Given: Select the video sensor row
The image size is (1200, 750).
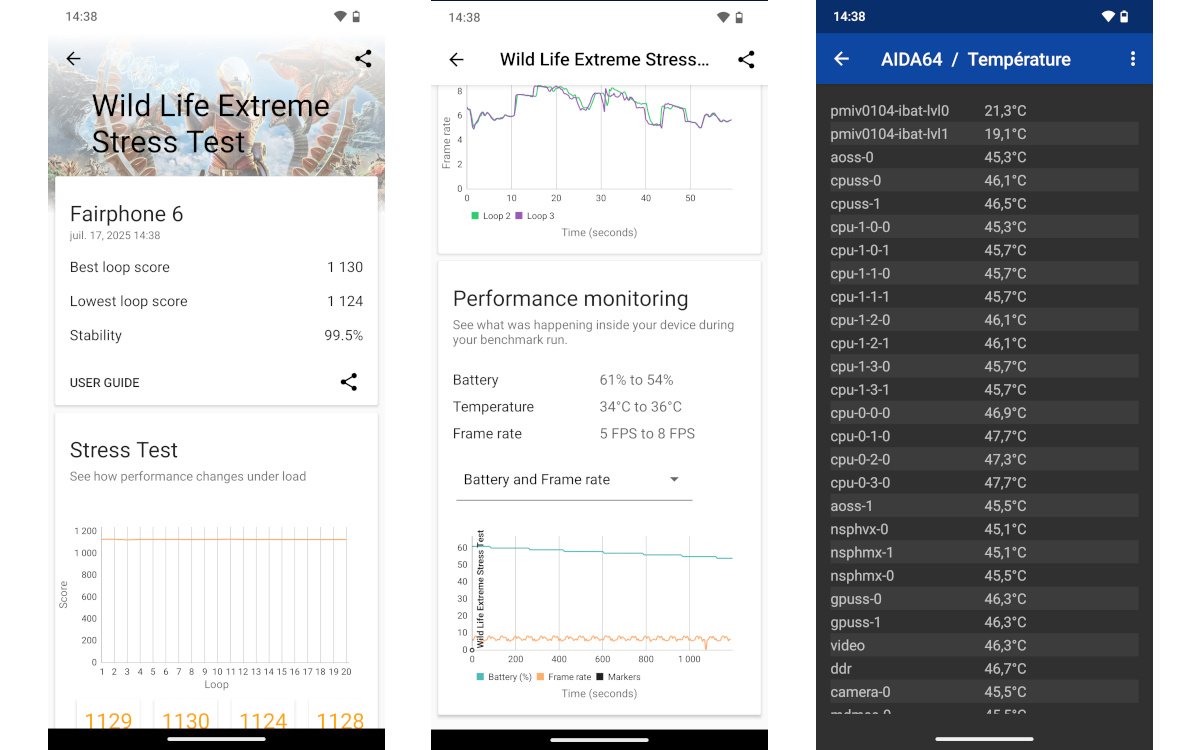Looking at the screenshot, I should click(x=984, y=646).
